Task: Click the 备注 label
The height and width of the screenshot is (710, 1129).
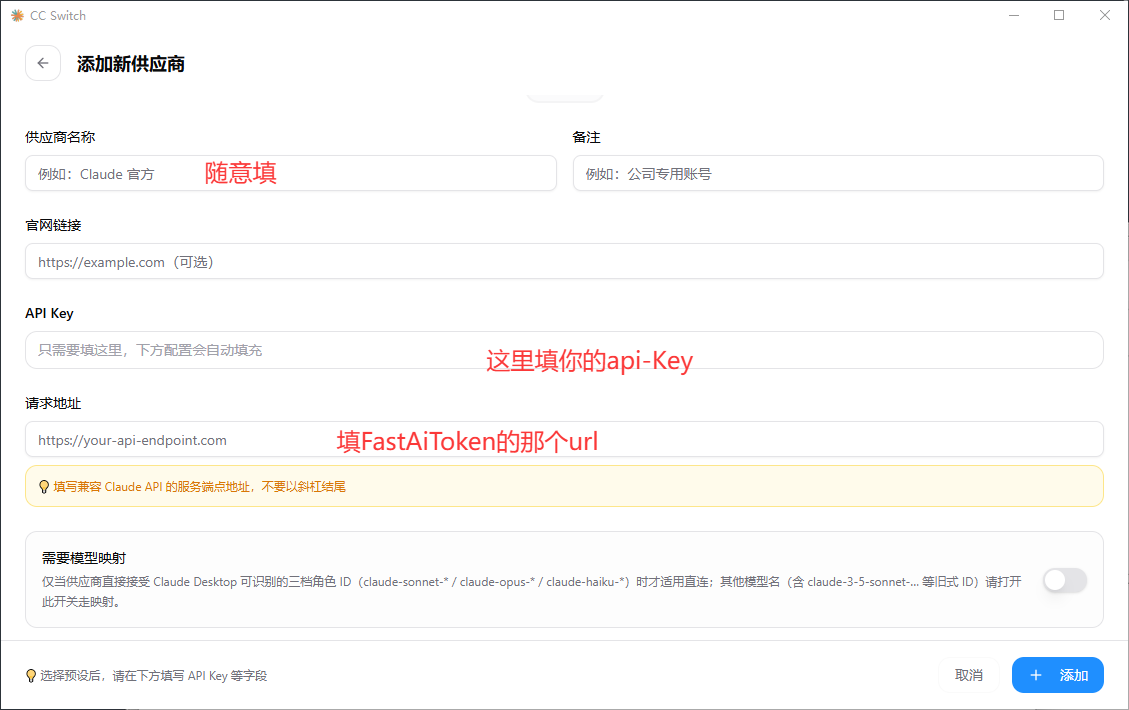Action: (586, 137)
